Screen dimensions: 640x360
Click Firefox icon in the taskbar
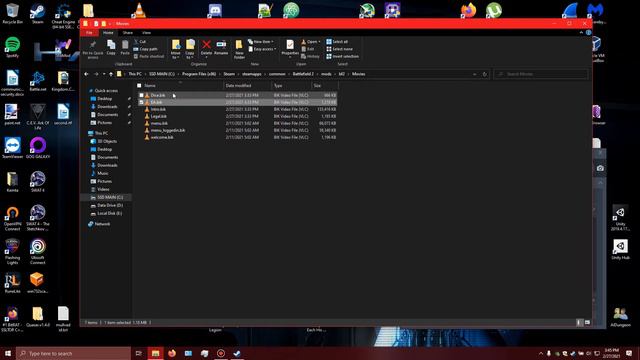(172, 353)
